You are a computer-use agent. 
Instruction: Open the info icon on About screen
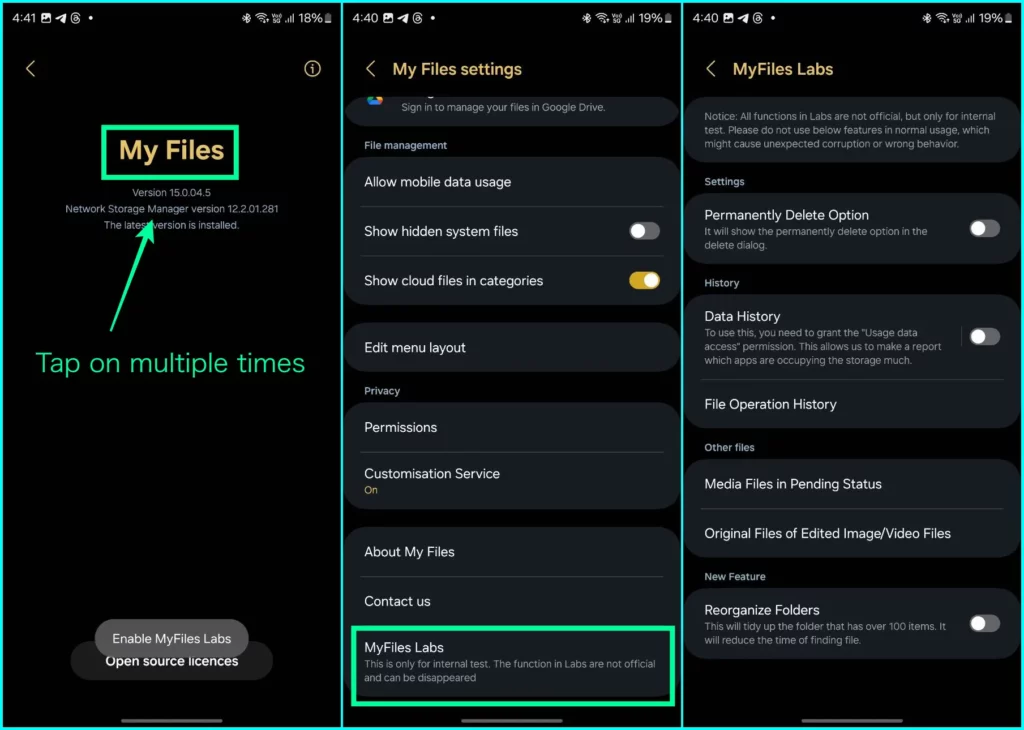[x=312, y=69]
